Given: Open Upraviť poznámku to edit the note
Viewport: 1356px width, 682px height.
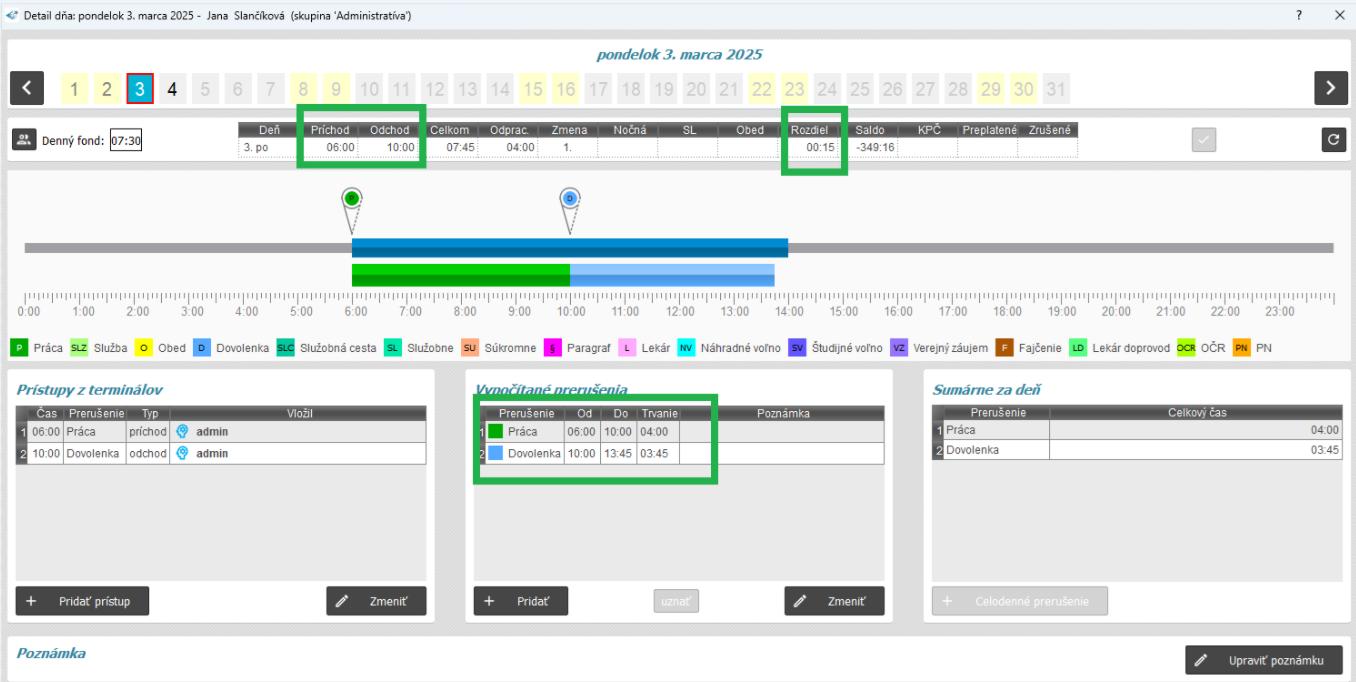Looking at the screenshot, I should [1264, 660].
